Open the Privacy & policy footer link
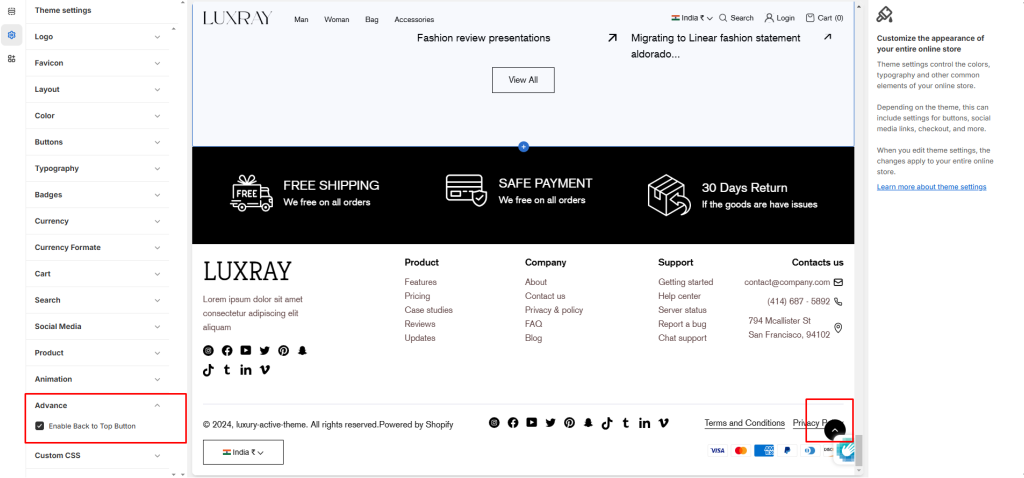Screen dimensions: 1024x478 554,310
